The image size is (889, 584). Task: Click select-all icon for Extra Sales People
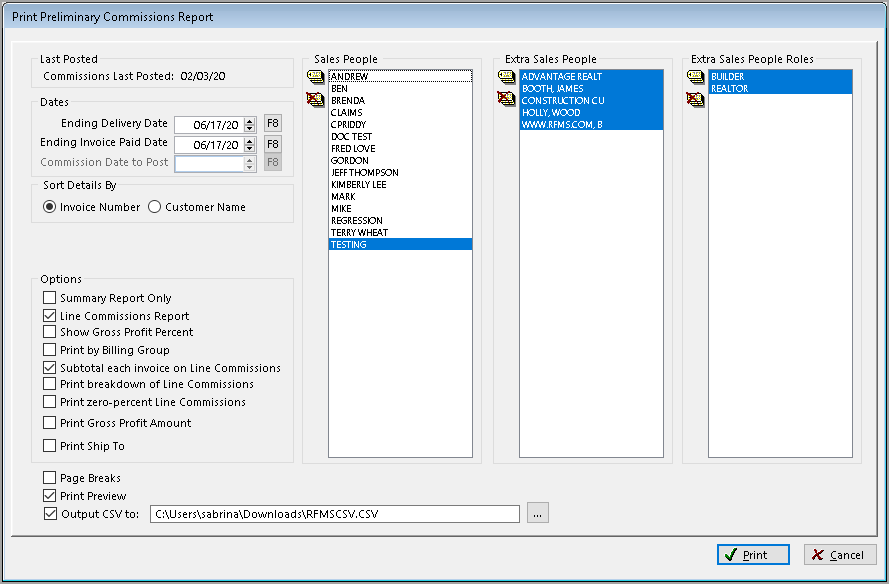click(506, 77)
